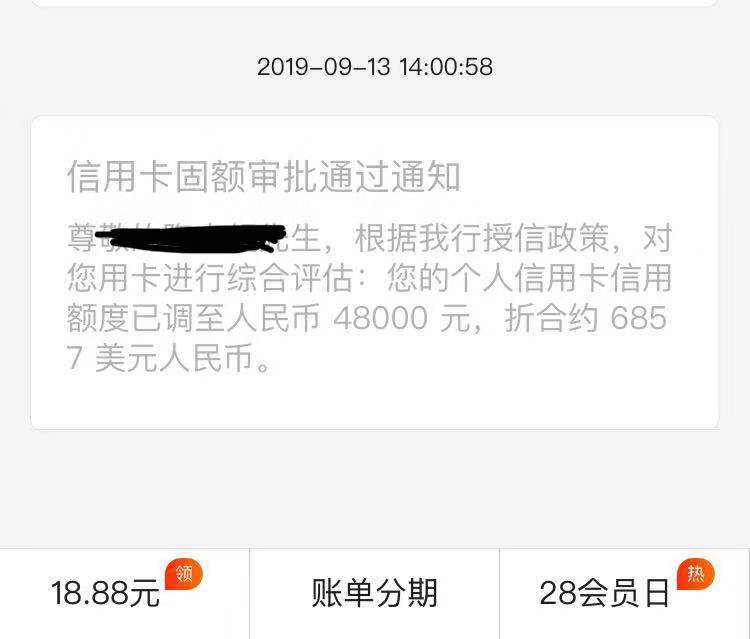Tap the 18.88元 bottom menu item
The width and height of the screenshot is (750, 639).
pyautogui.click(x=124, y=593)
